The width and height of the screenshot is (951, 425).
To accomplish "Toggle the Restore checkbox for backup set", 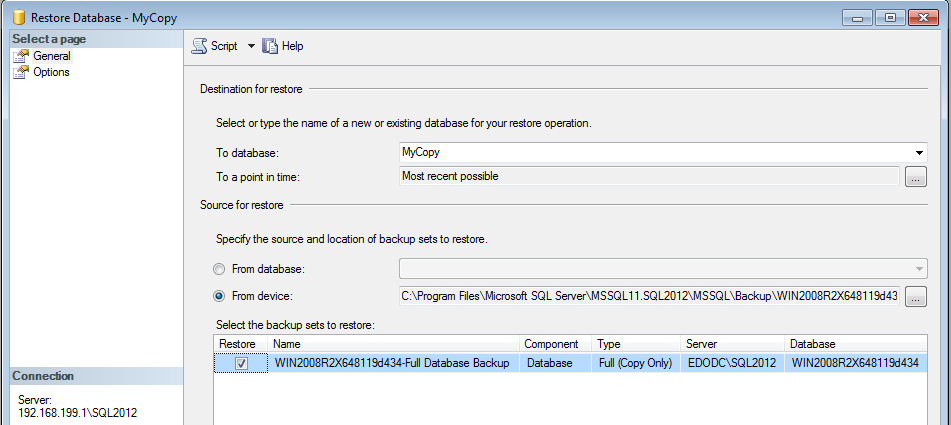I will [242, 363].
